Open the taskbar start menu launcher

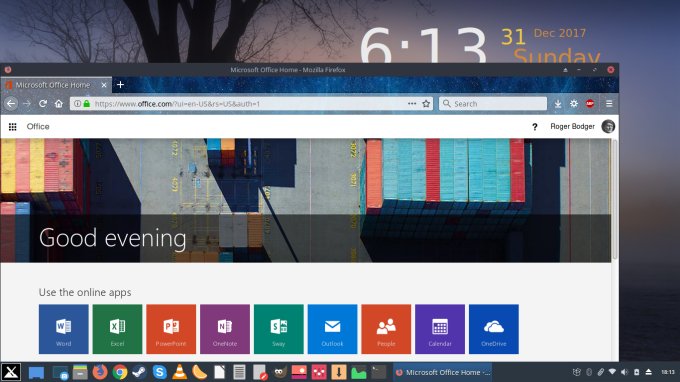click(x=10, y=372)
